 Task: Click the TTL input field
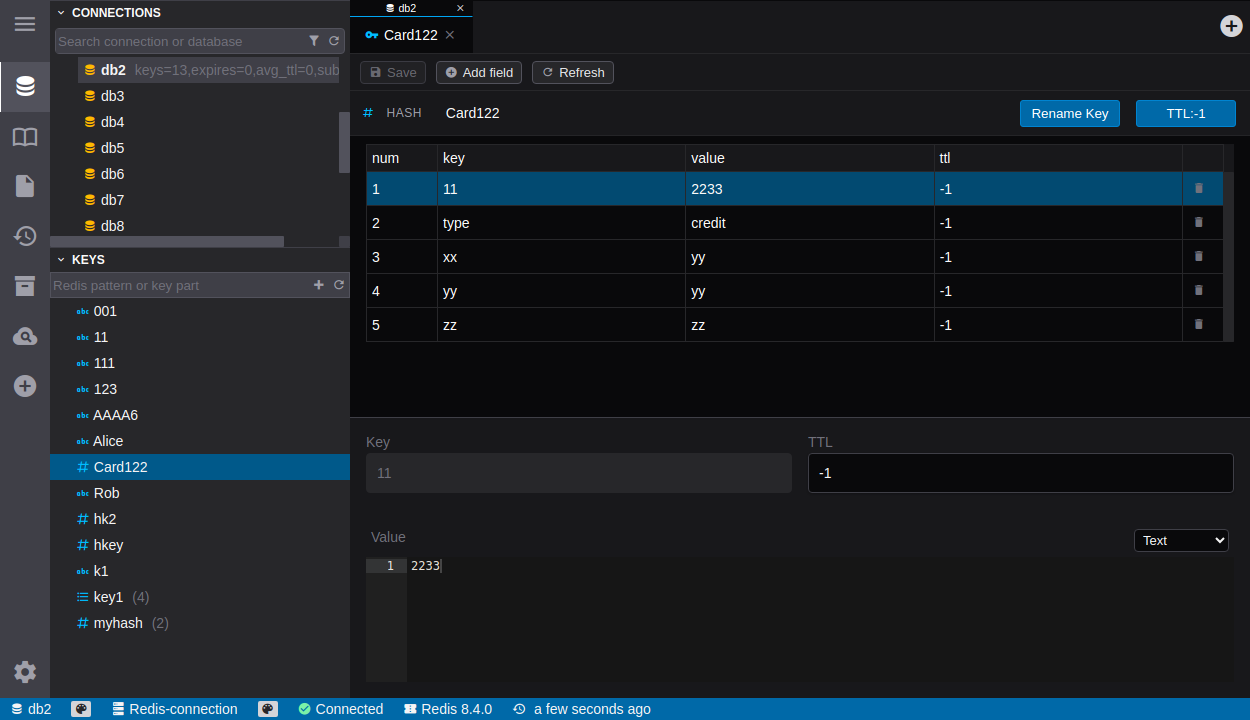tap(1020, 473)
